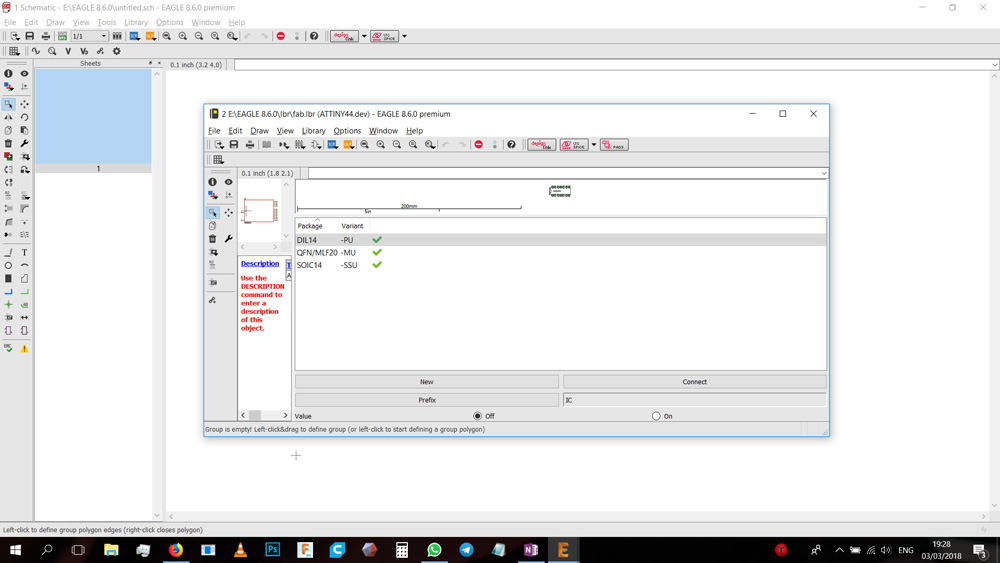The width and height of the screenshot is (1000, 563).
Task: Select the Value On radio button
Action: [x=656, y=416]
